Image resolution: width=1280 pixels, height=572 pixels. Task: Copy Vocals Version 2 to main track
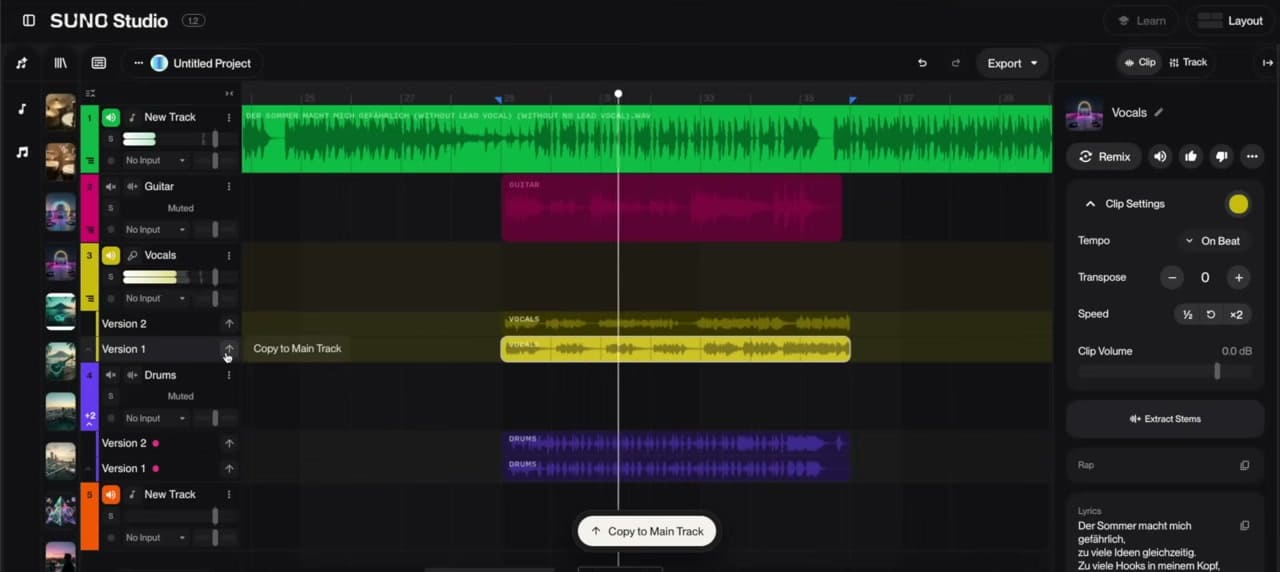point(229,324)
